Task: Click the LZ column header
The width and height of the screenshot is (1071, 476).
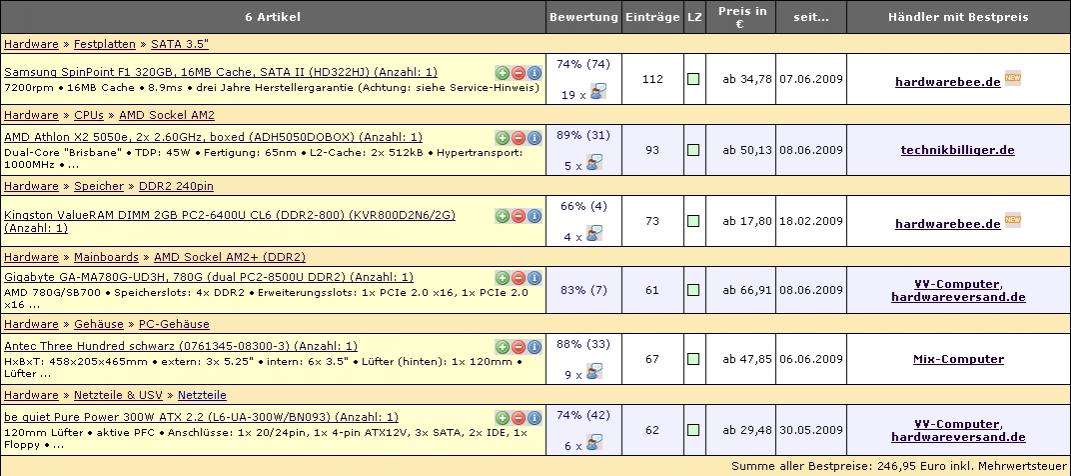Action: [695, 17]
